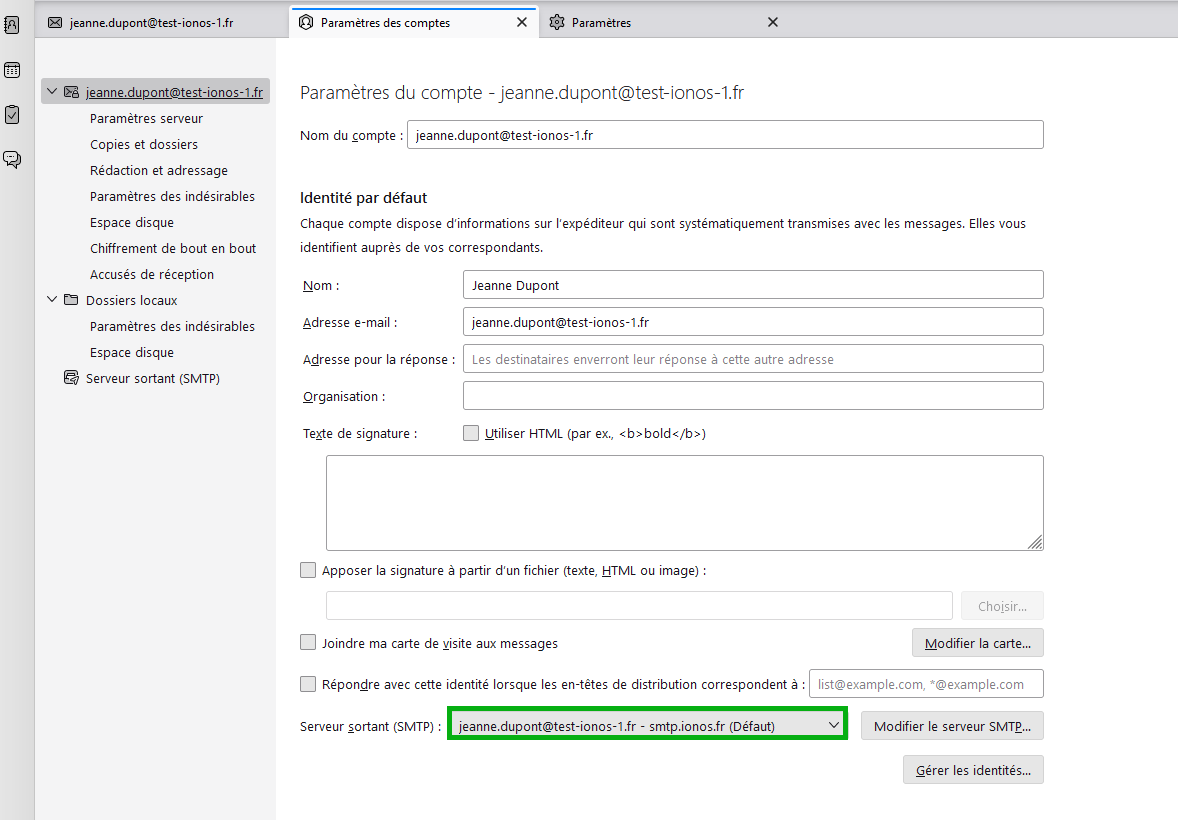Select account Espace disque item

[131, 222]
